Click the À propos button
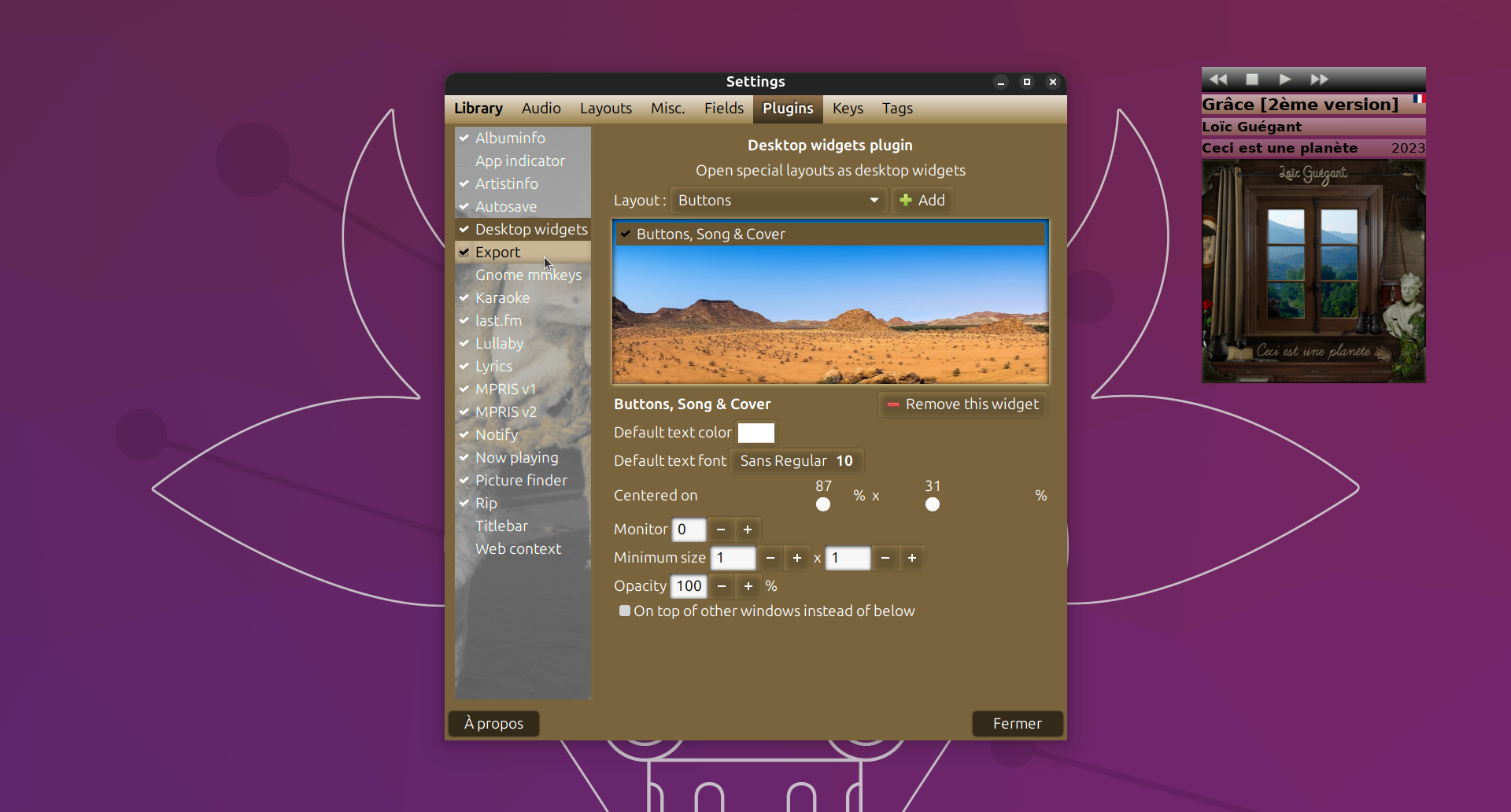Image resolution: width=1511 pixels, height=812 pixels. [x=494, y=723]
